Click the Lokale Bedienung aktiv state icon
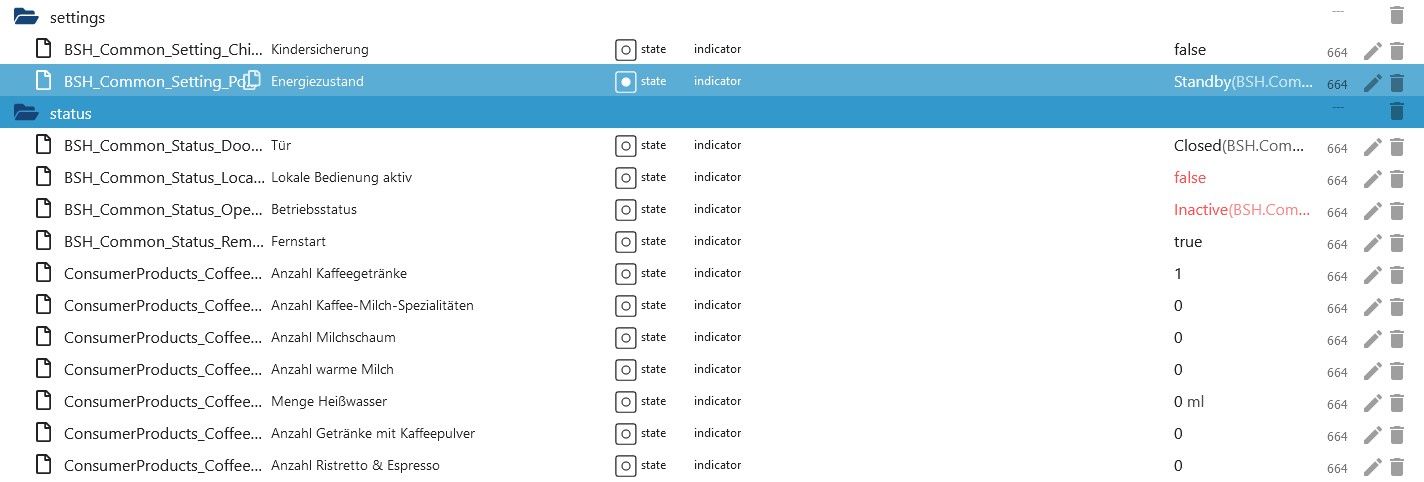The height and width of the screenshot is (482, 1424). pyautogui.click(x=625, y=177)
